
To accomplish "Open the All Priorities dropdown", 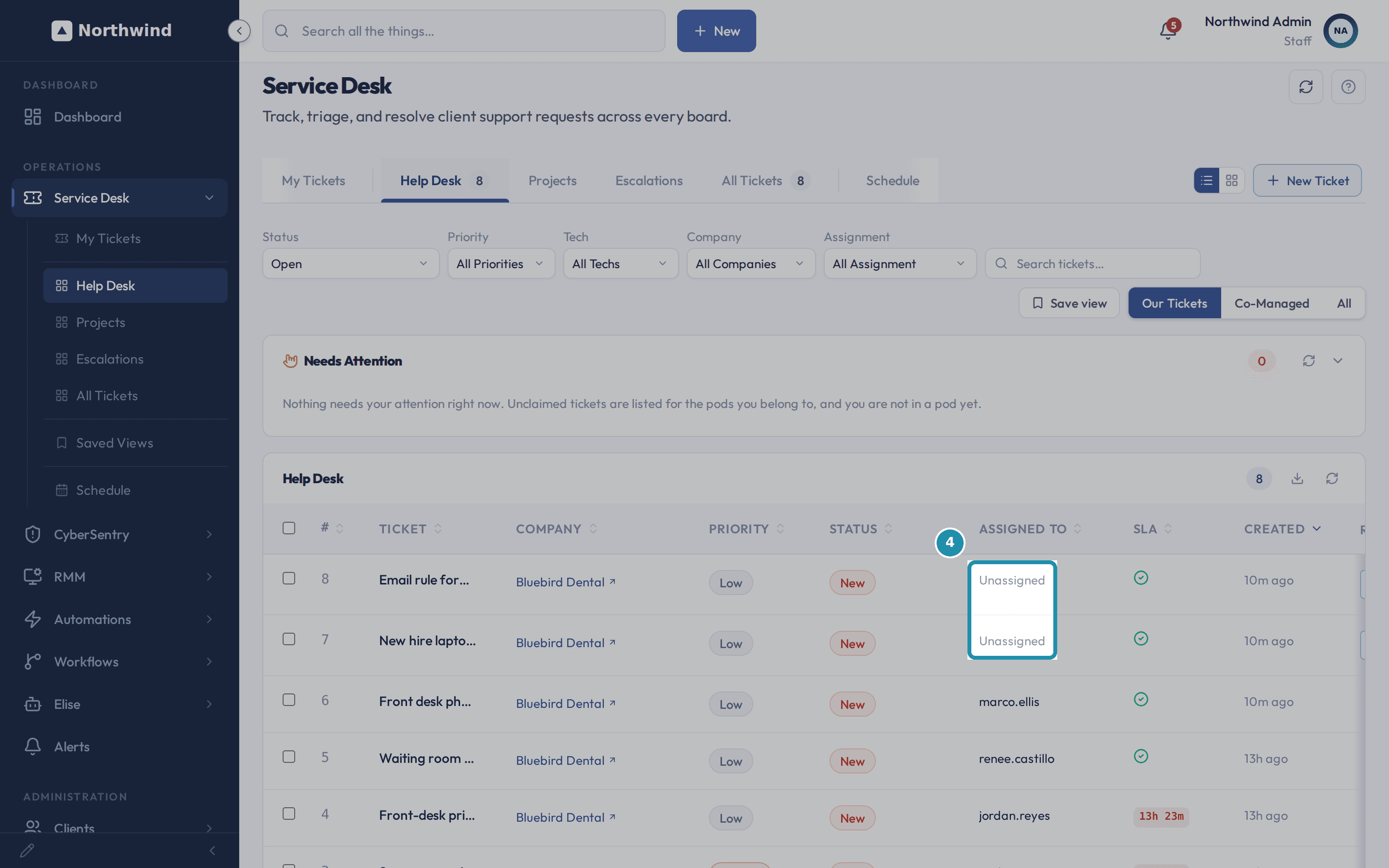I will 501,263.
